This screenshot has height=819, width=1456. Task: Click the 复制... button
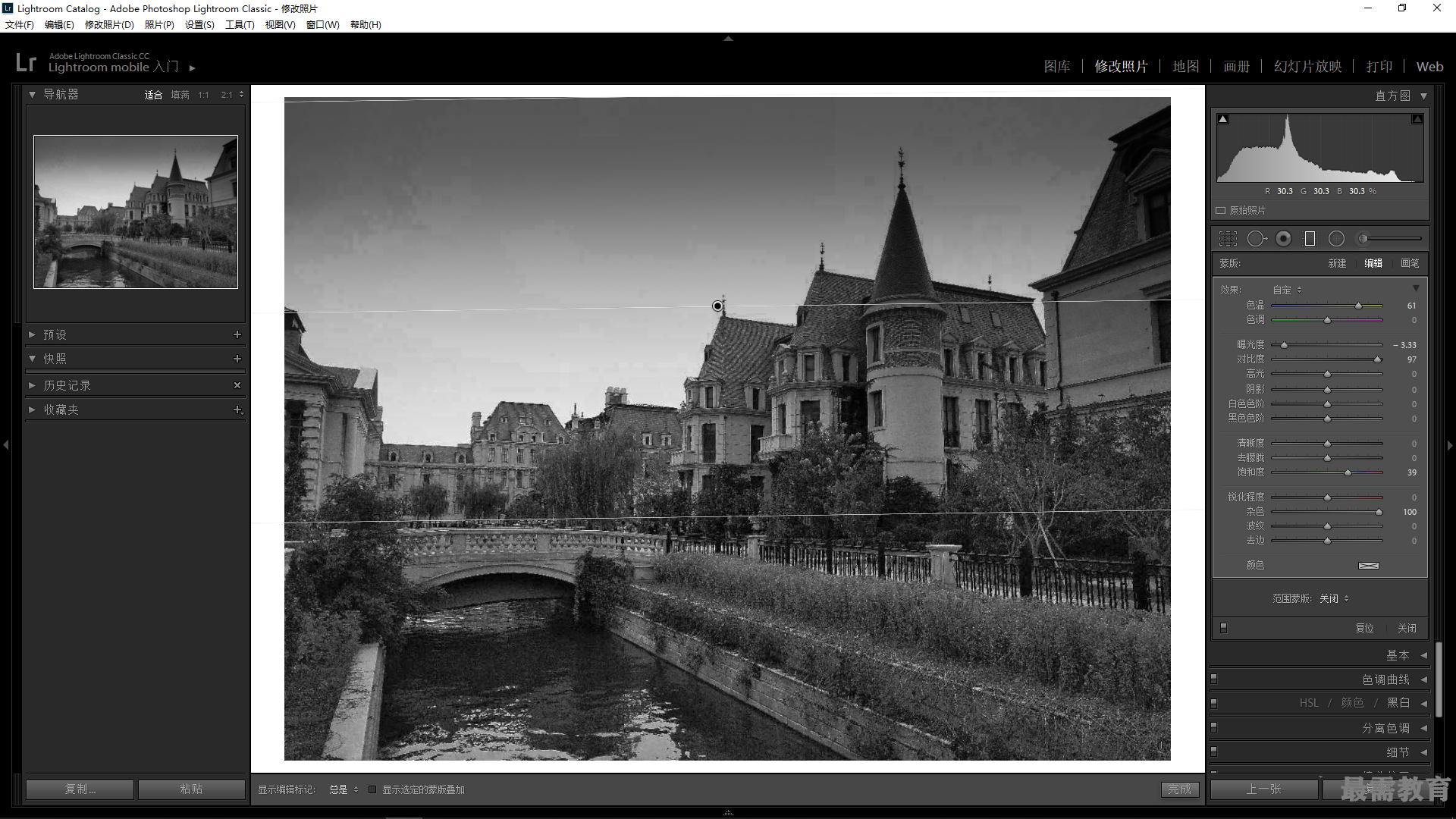coord(80,789)
